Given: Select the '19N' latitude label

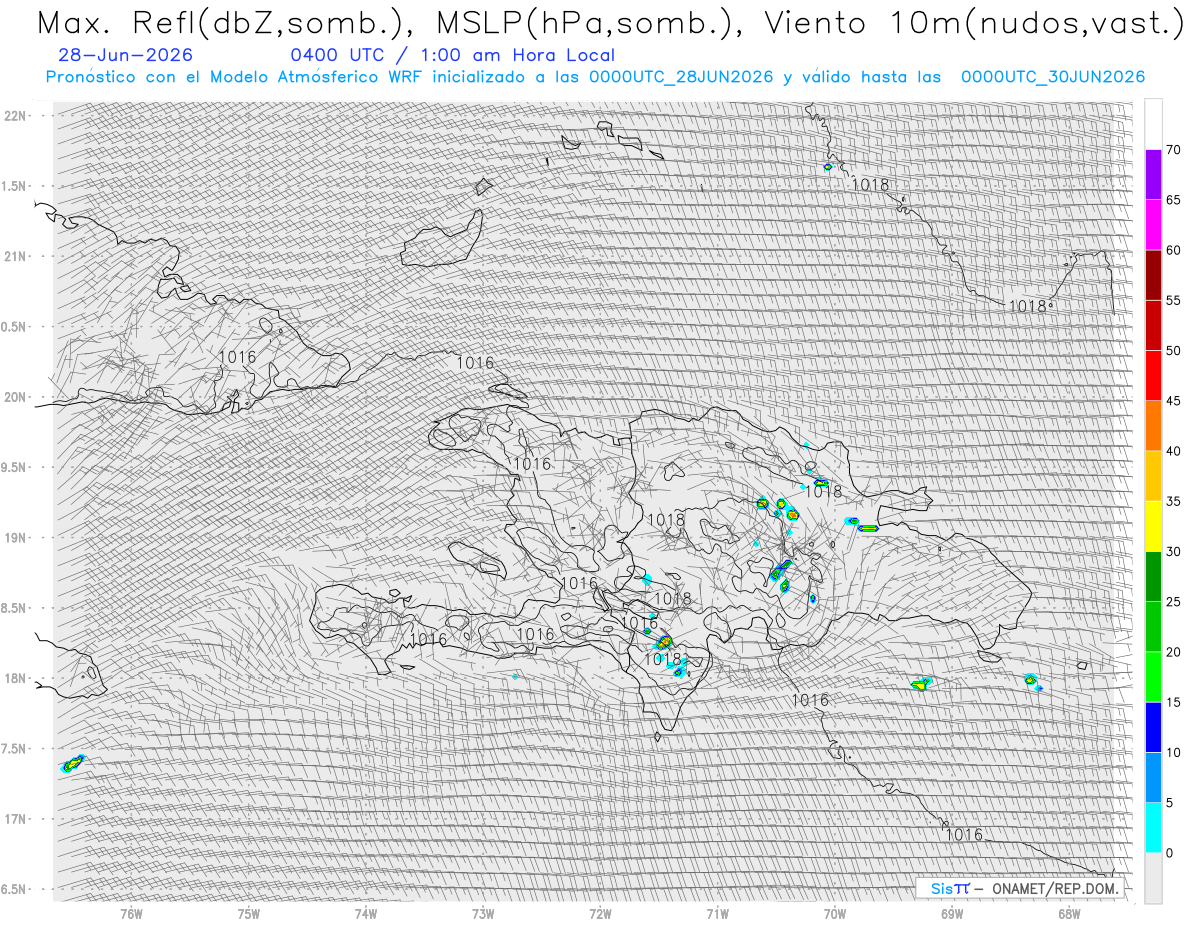Looking at the screenshot, I should (x=15, y=538).
